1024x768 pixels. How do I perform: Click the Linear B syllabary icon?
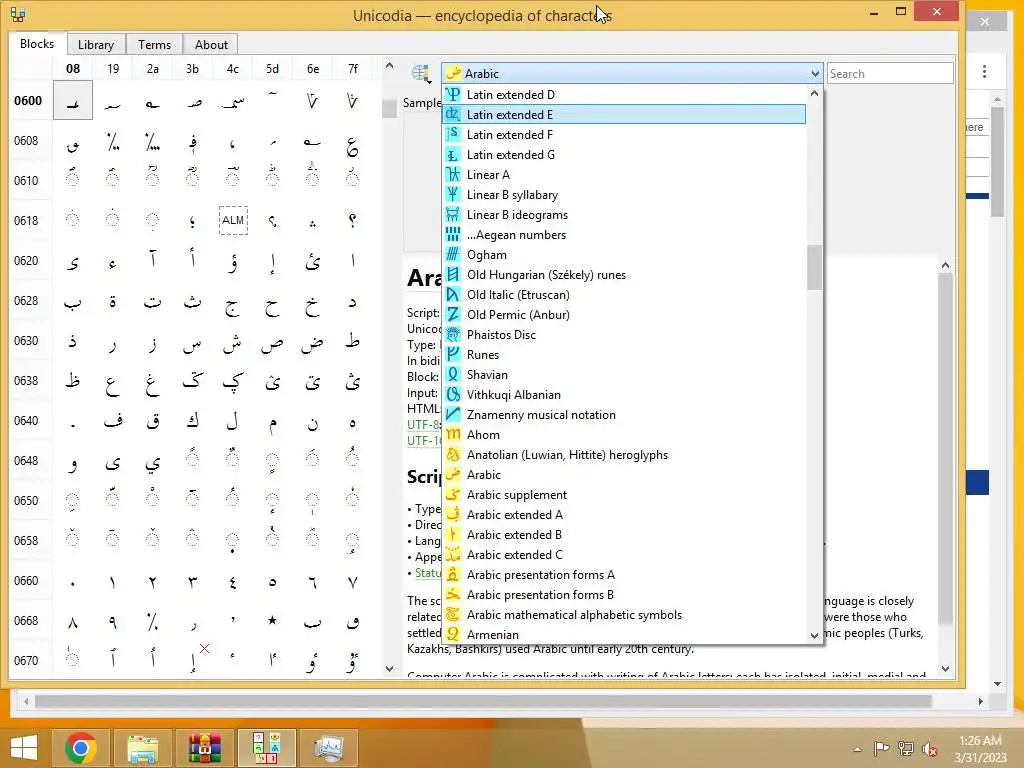(x=453, y=195)
